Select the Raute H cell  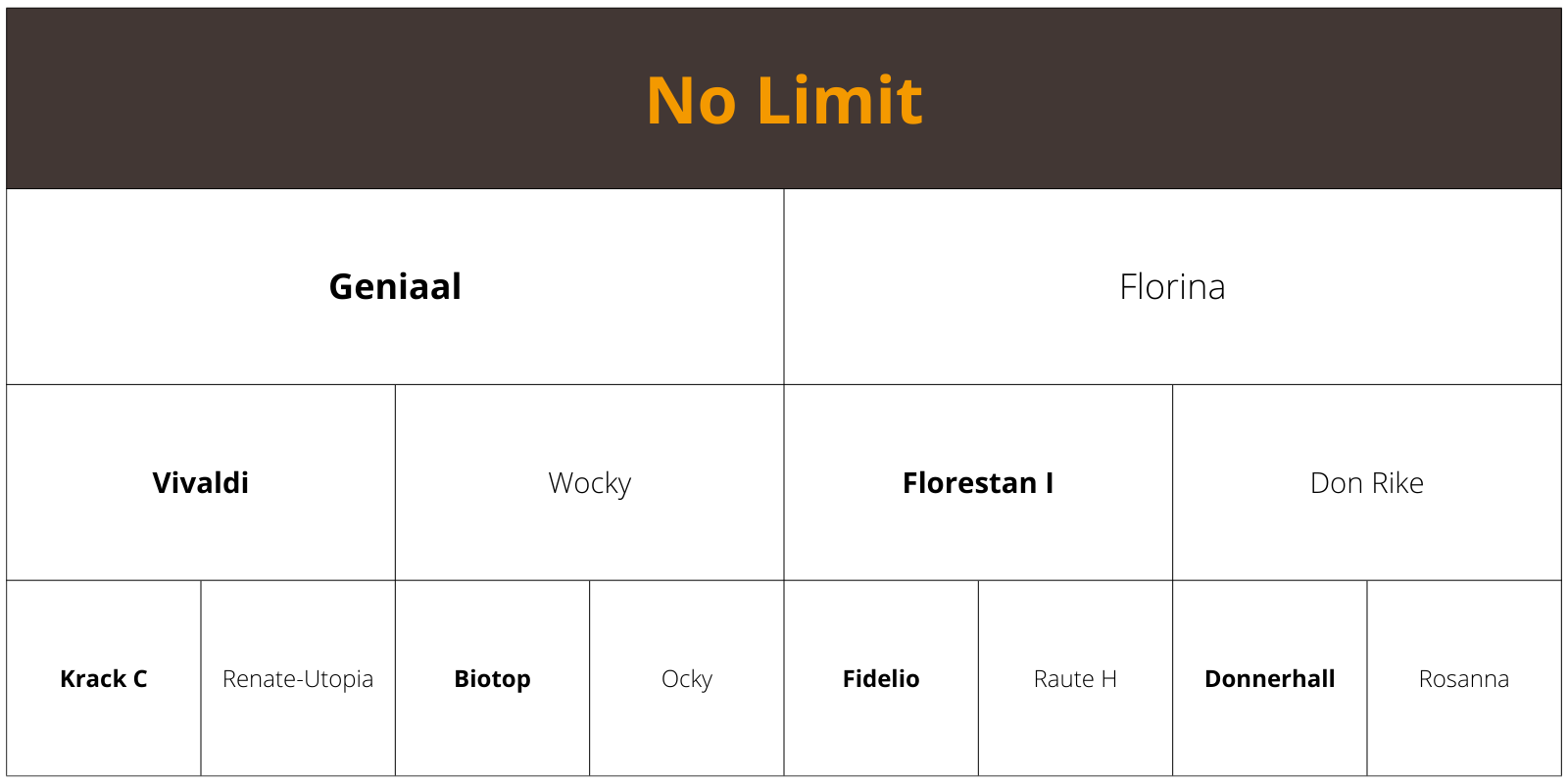(x=1075, y=678)
